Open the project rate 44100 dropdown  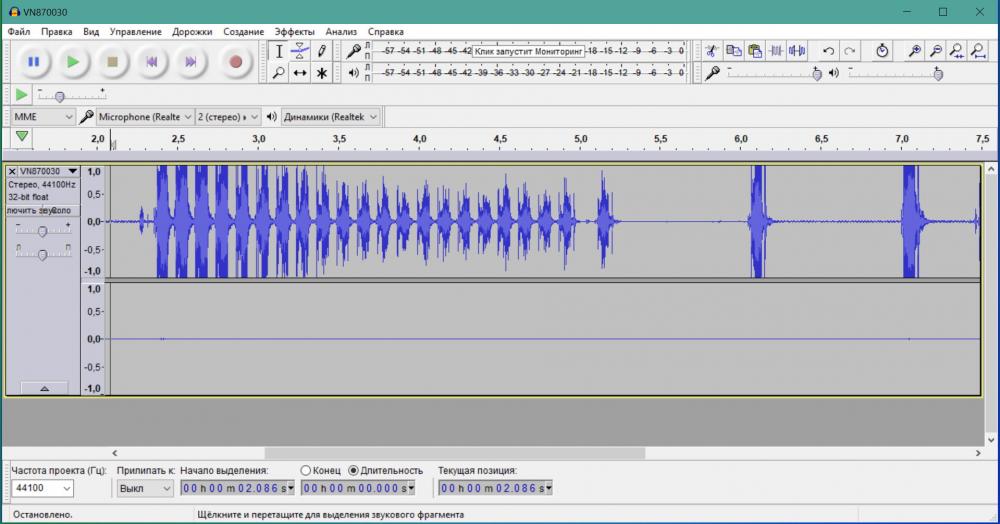pos(42,488)
